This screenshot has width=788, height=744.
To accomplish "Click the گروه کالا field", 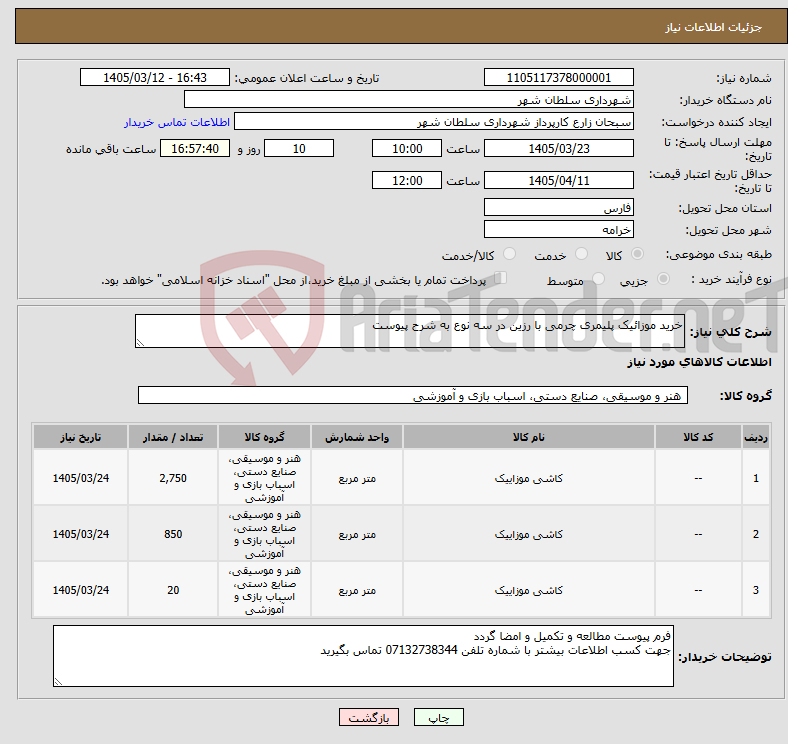I will [413, 395].
